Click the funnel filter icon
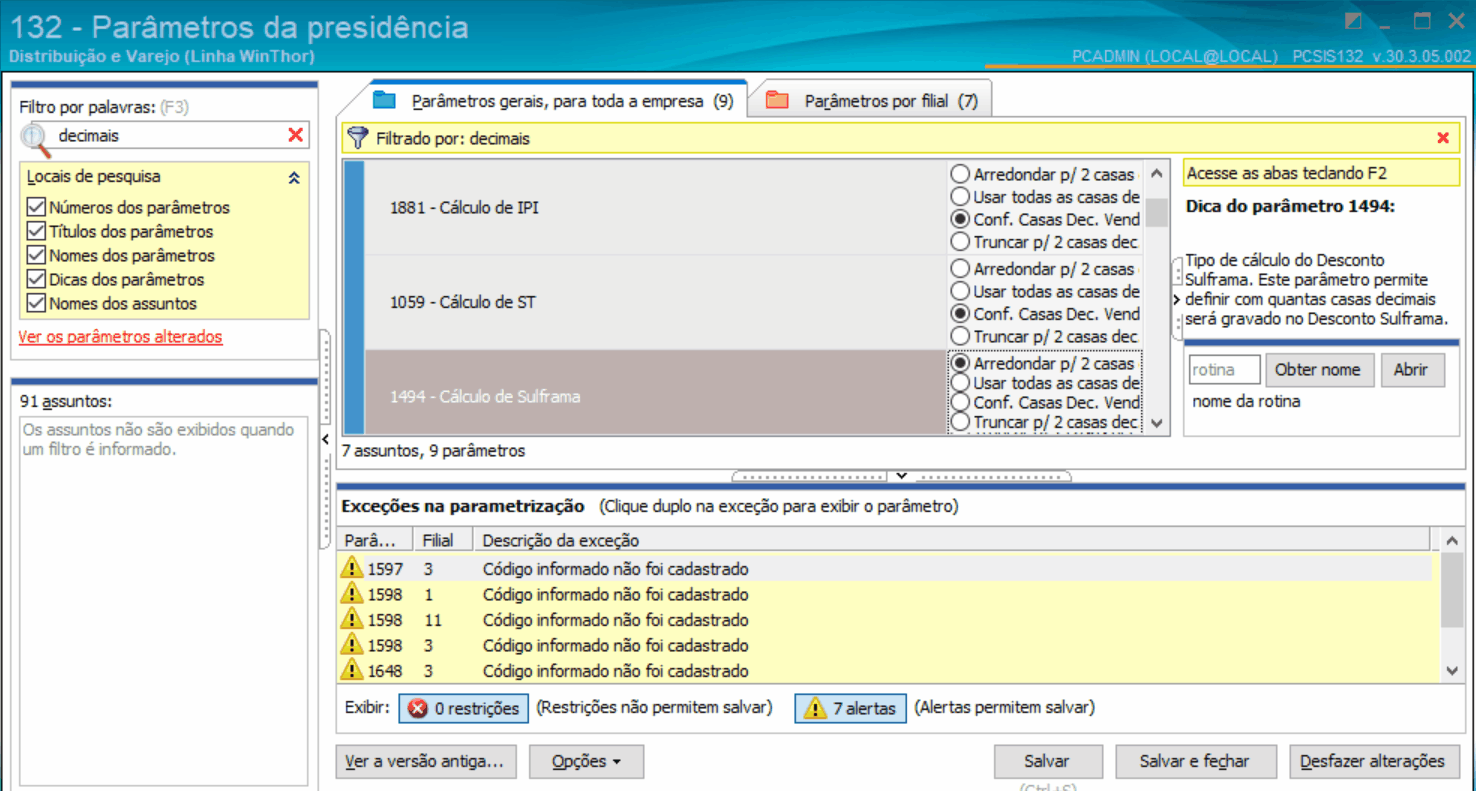This screenshot has width=1476, height=791. click(357, 138)
